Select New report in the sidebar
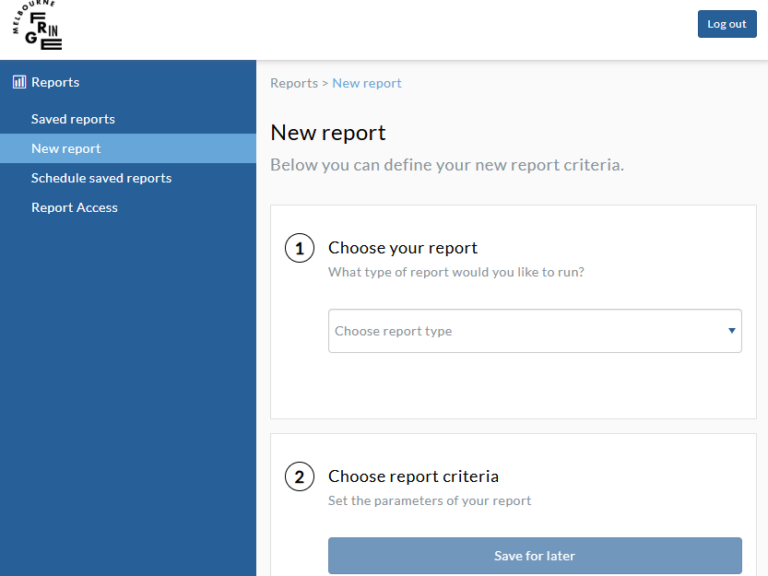 pyautogui.click(x=66, y=149)
